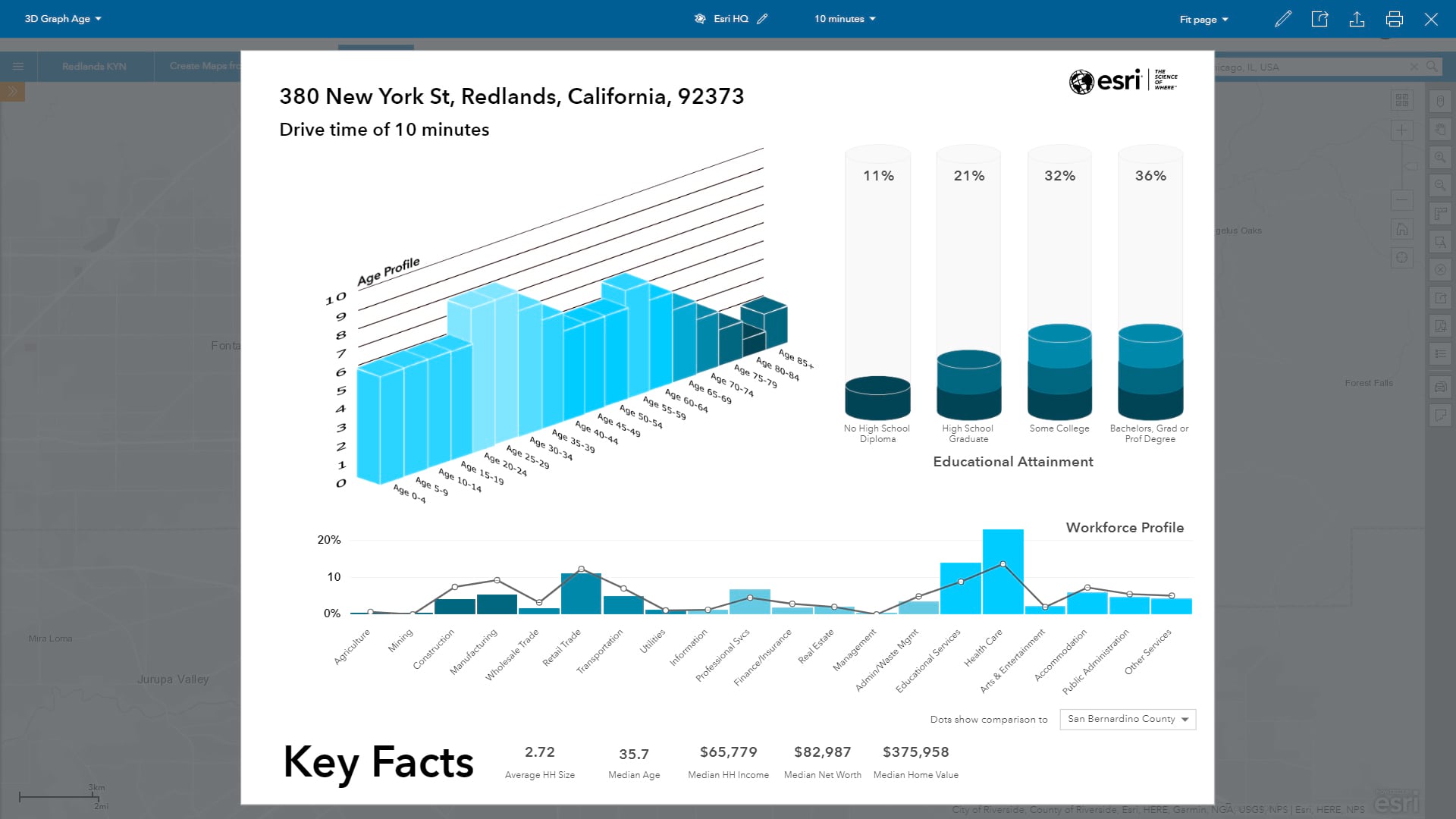Expand the Fit page view dropdown
1456x819 pixels.
1203,19
